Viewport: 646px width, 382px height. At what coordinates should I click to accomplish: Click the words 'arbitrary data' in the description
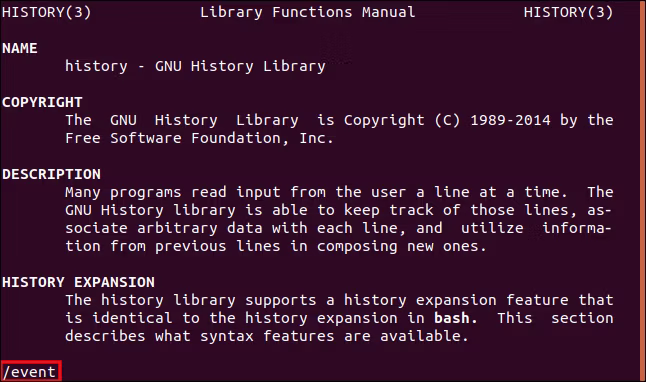[200, 228]
